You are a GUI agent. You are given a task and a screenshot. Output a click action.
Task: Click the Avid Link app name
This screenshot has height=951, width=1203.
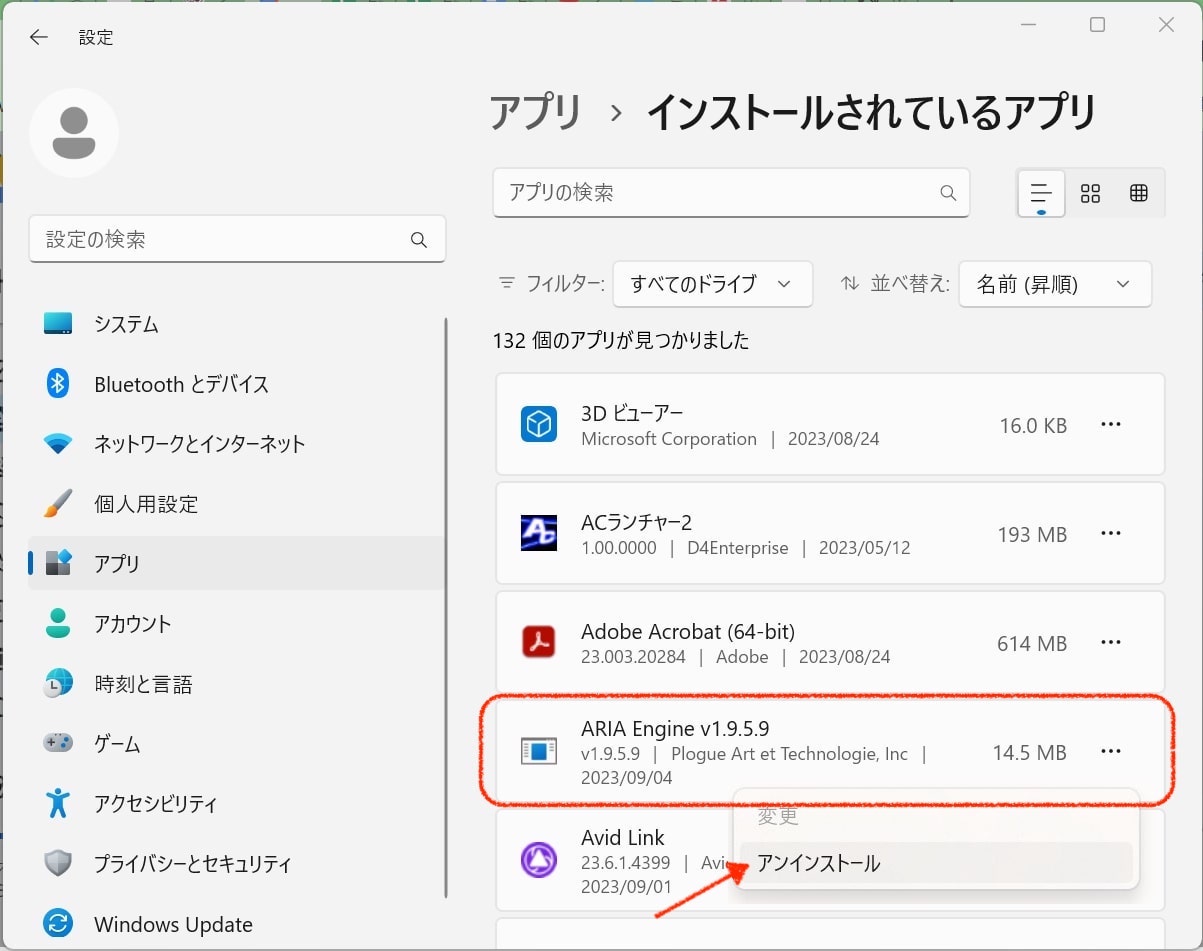tap(623, 837)
